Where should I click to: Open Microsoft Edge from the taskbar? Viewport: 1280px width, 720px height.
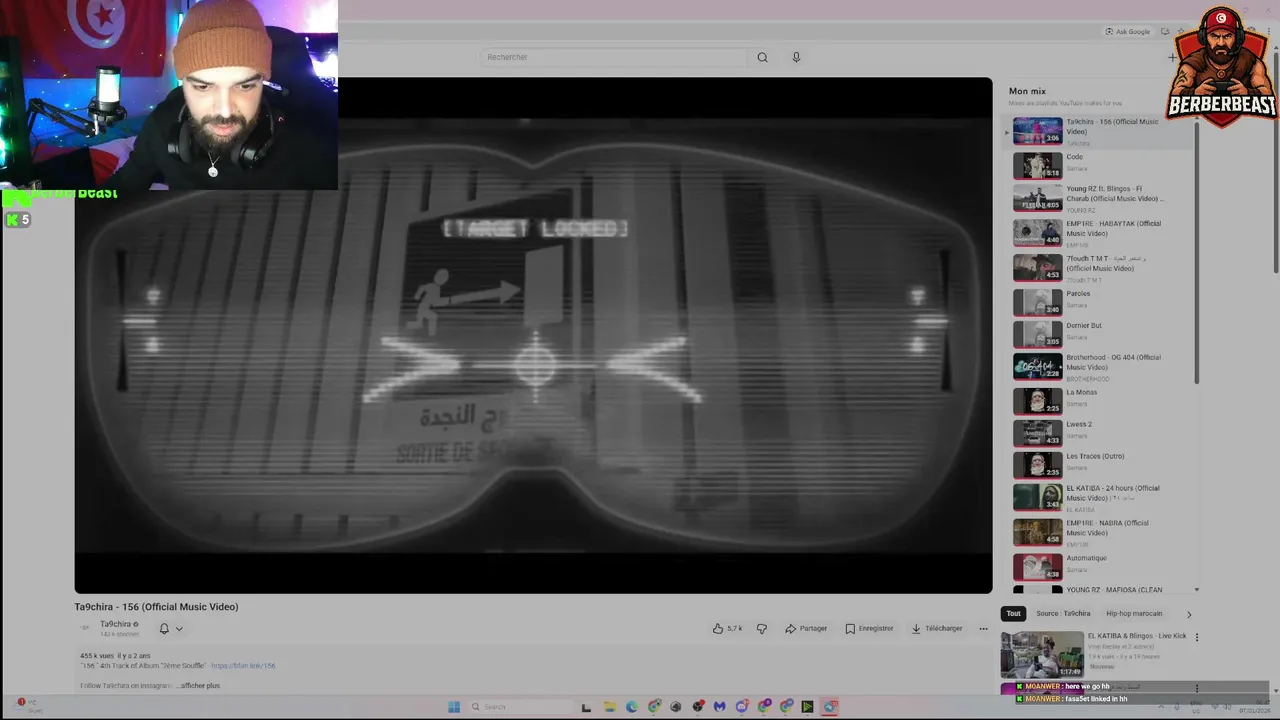pos(631,707)
